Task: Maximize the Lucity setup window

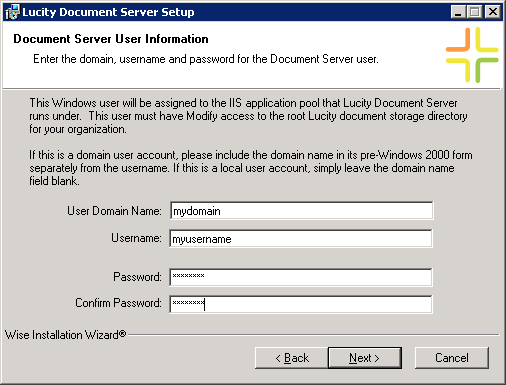Action: [x=474, y=12]
